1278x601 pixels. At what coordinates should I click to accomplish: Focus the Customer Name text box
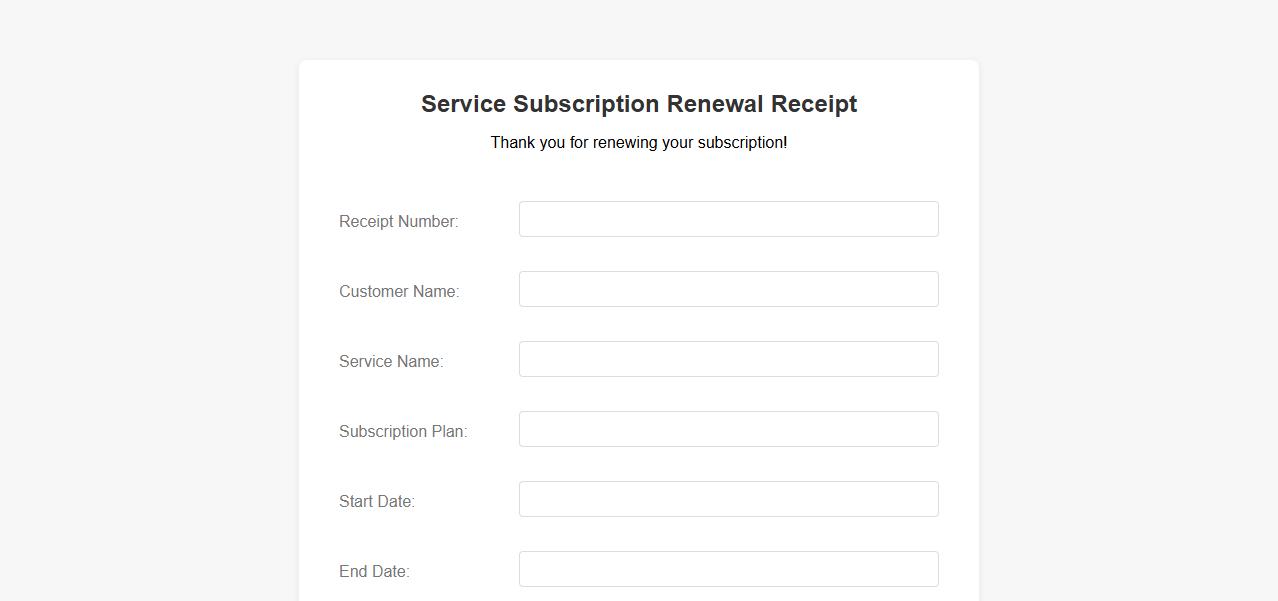728,289
